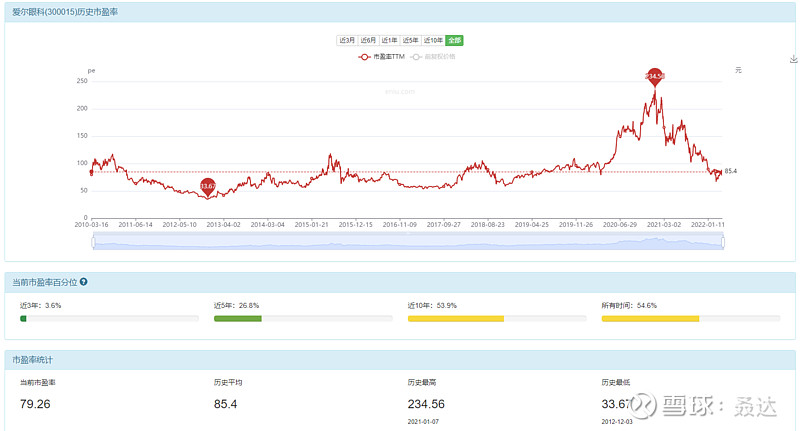Click the x-axis date 2022-01-11
This screenshot has width=800, height=431.
(708, 224)
